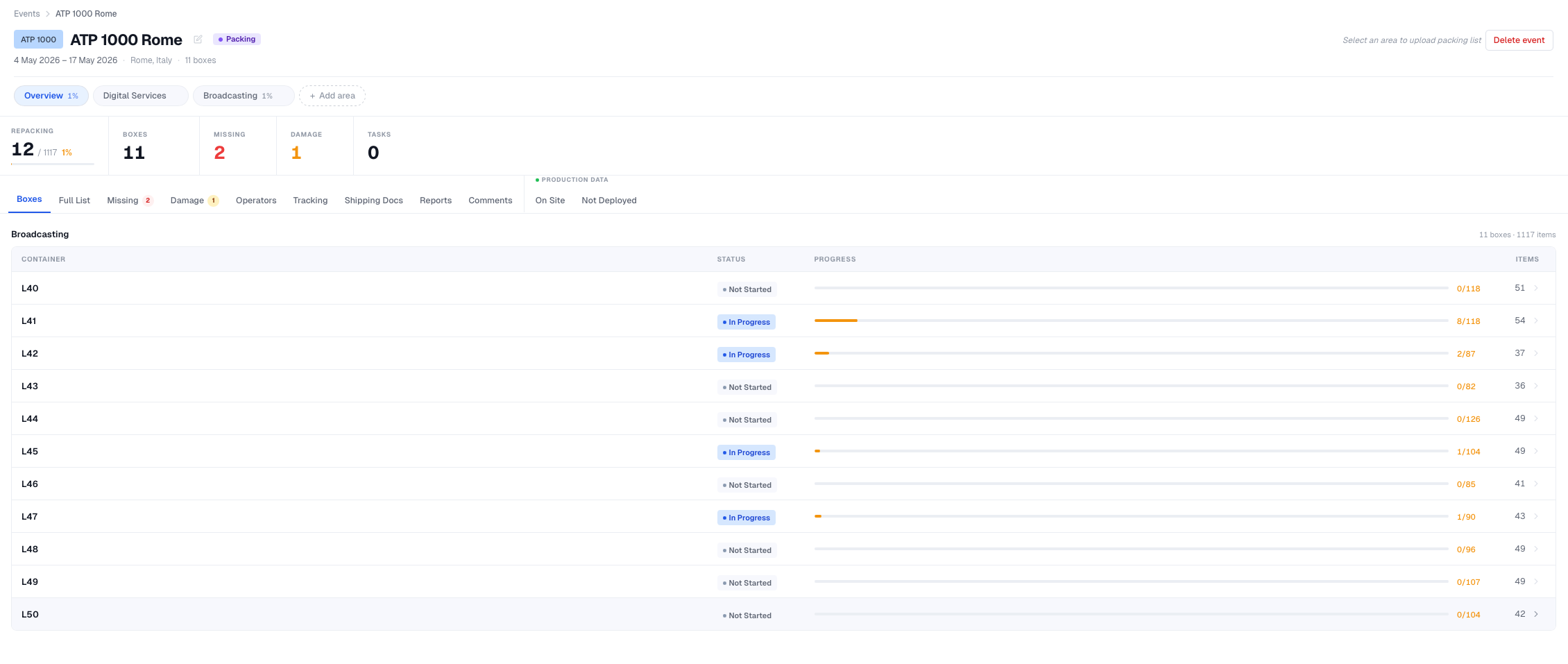Click the Container column header

click(x=43, y=259)
